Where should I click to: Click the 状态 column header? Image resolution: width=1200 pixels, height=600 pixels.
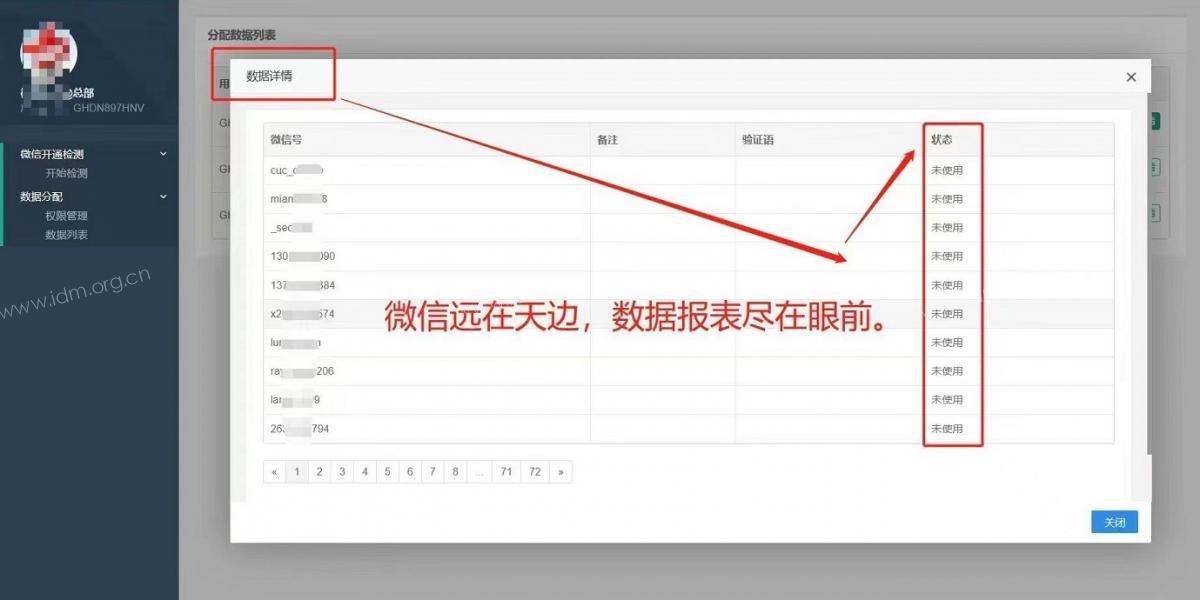point(941,140)
